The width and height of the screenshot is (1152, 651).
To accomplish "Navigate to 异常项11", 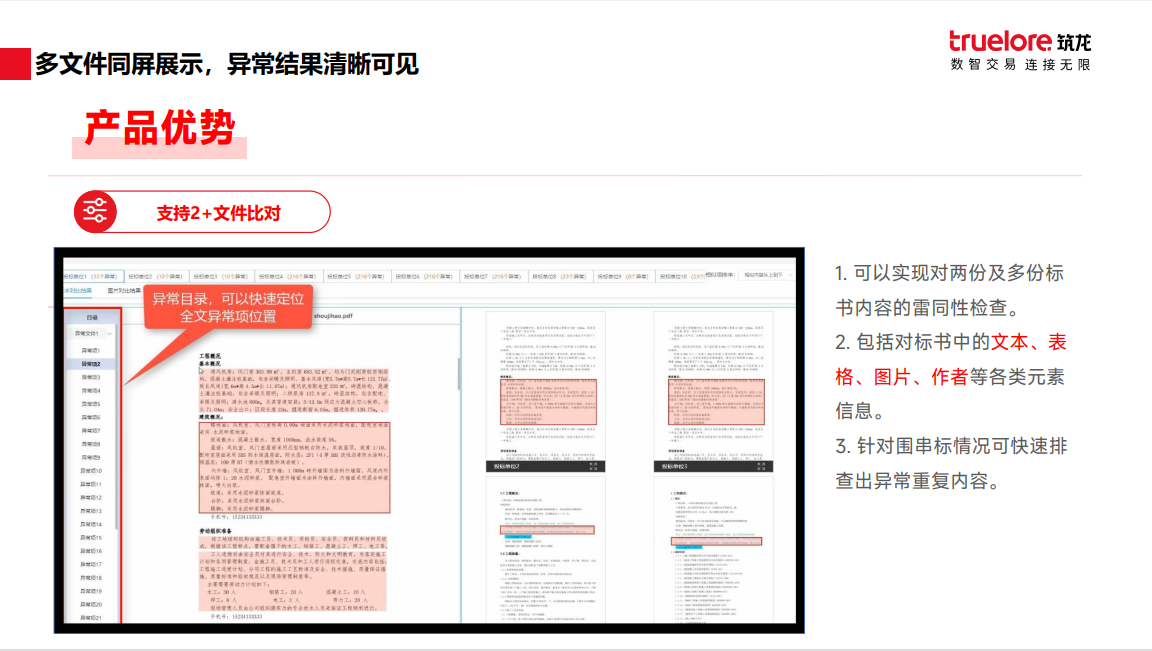I will 91,484.
